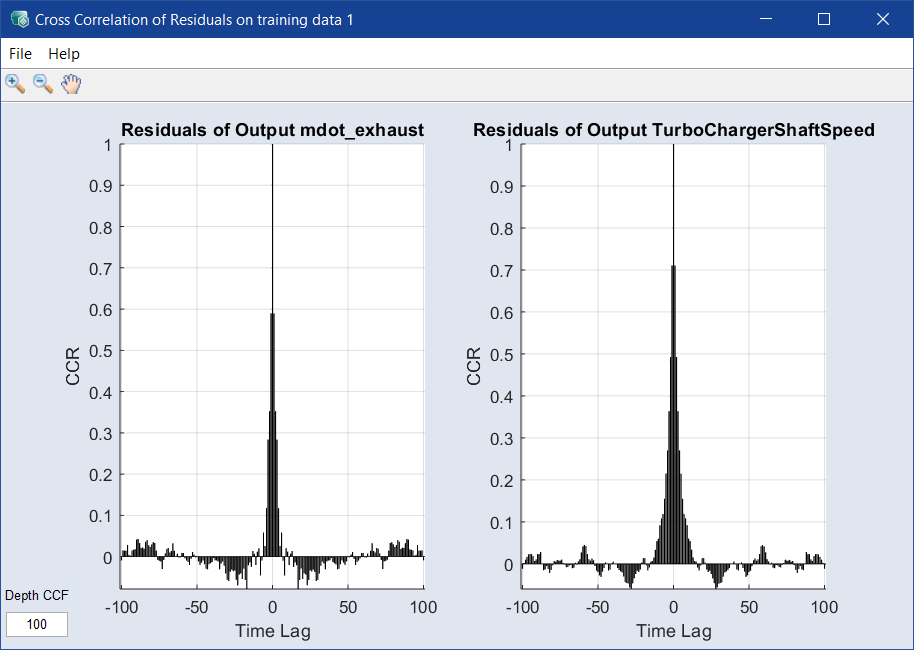Image resolution: width=914 pixels, height=650 pixels.
Task: Click the Depth CCF text label
Action: pos(37,596)
